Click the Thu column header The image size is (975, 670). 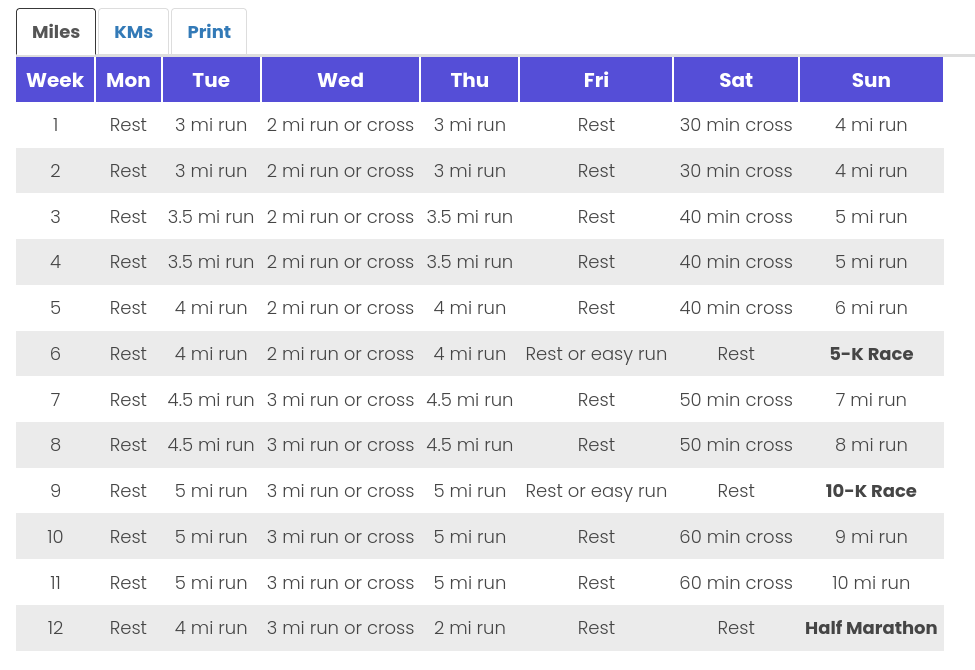tap(470, 80)
